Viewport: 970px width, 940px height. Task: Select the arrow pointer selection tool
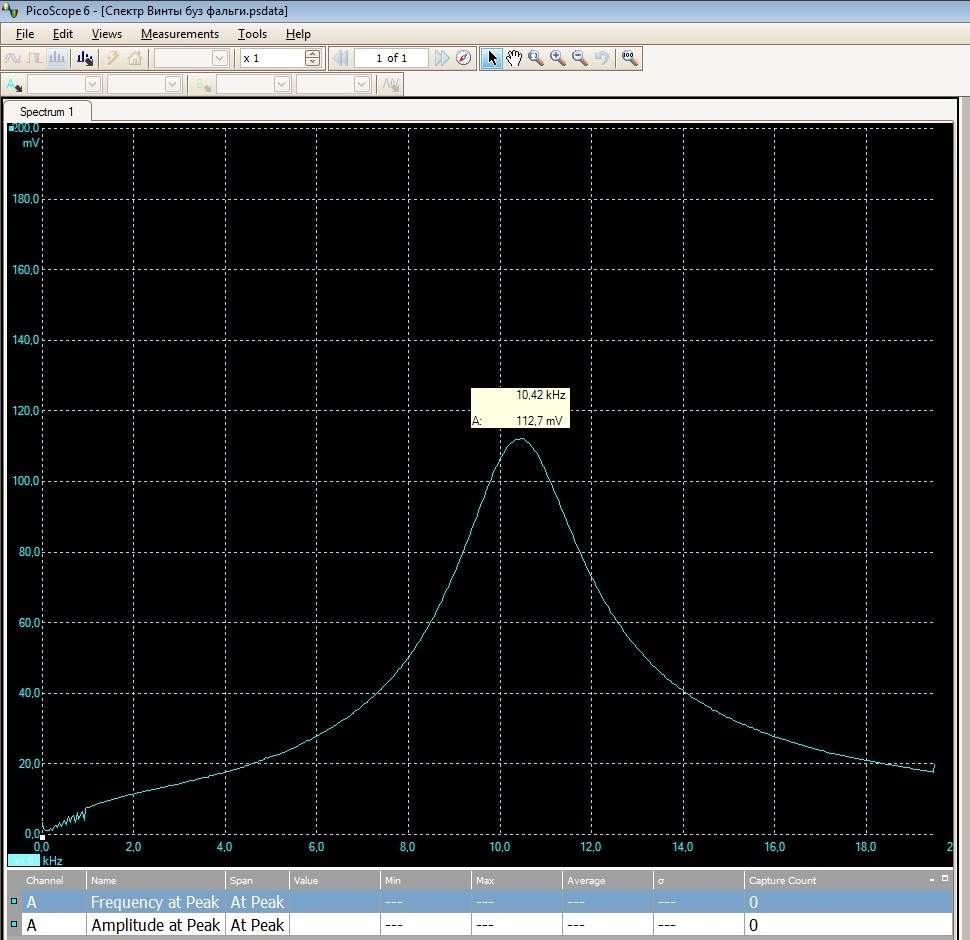coord(491,58)
